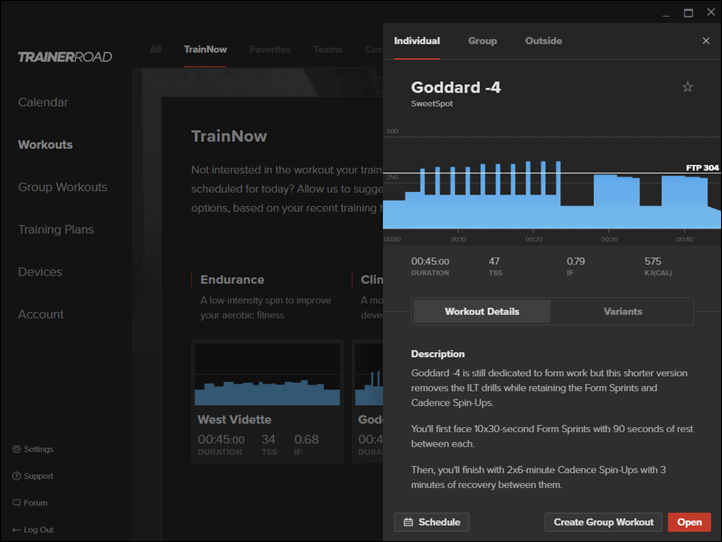Click the 575 kJ(Cal) value
Image resolution: width=722 pixels, height=542 pixels.
[x=652, y=261]
